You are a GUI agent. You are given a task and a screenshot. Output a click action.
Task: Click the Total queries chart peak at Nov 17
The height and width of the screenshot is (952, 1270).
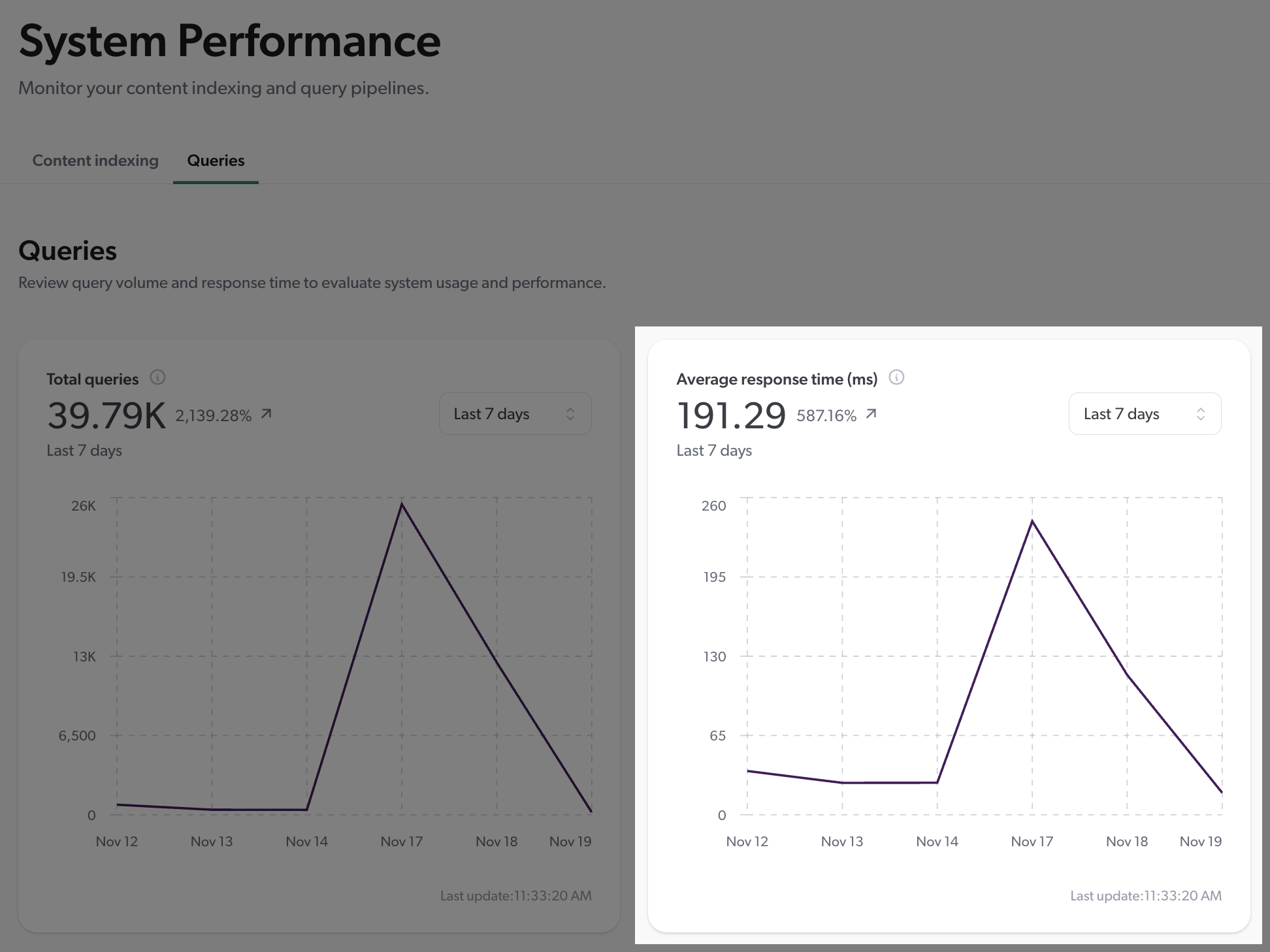tap(402, 503)
